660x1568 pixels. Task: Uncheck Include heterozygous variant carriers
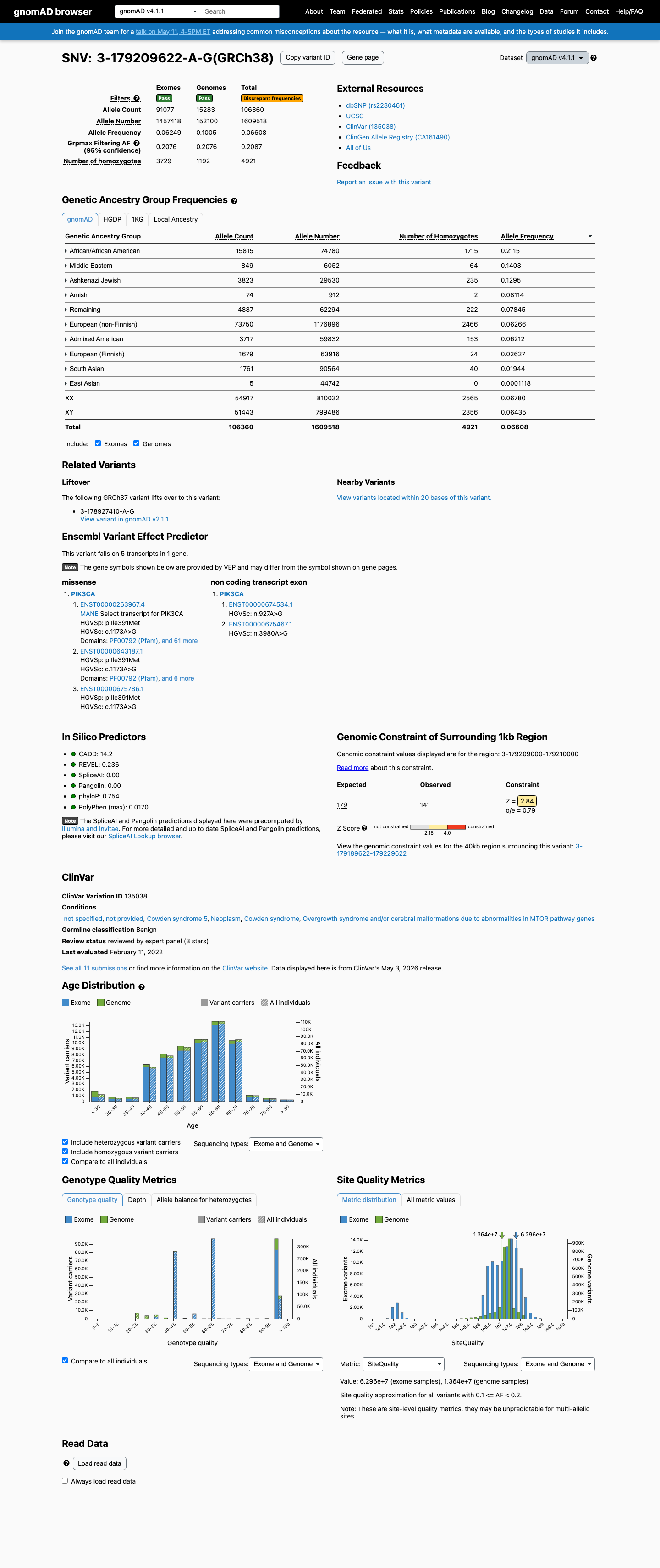(65, 1142)
